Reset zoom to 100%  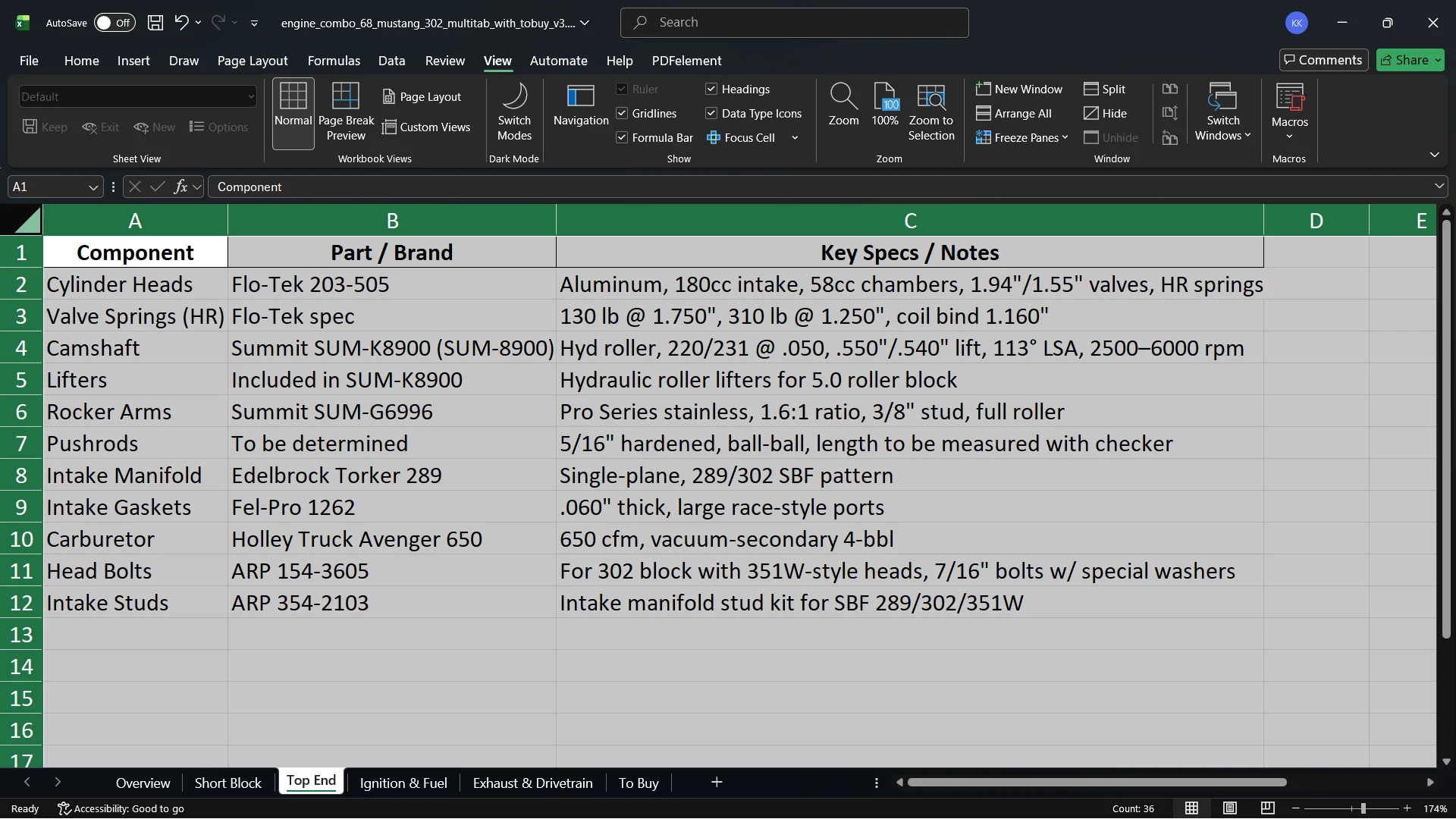point(885,106)
